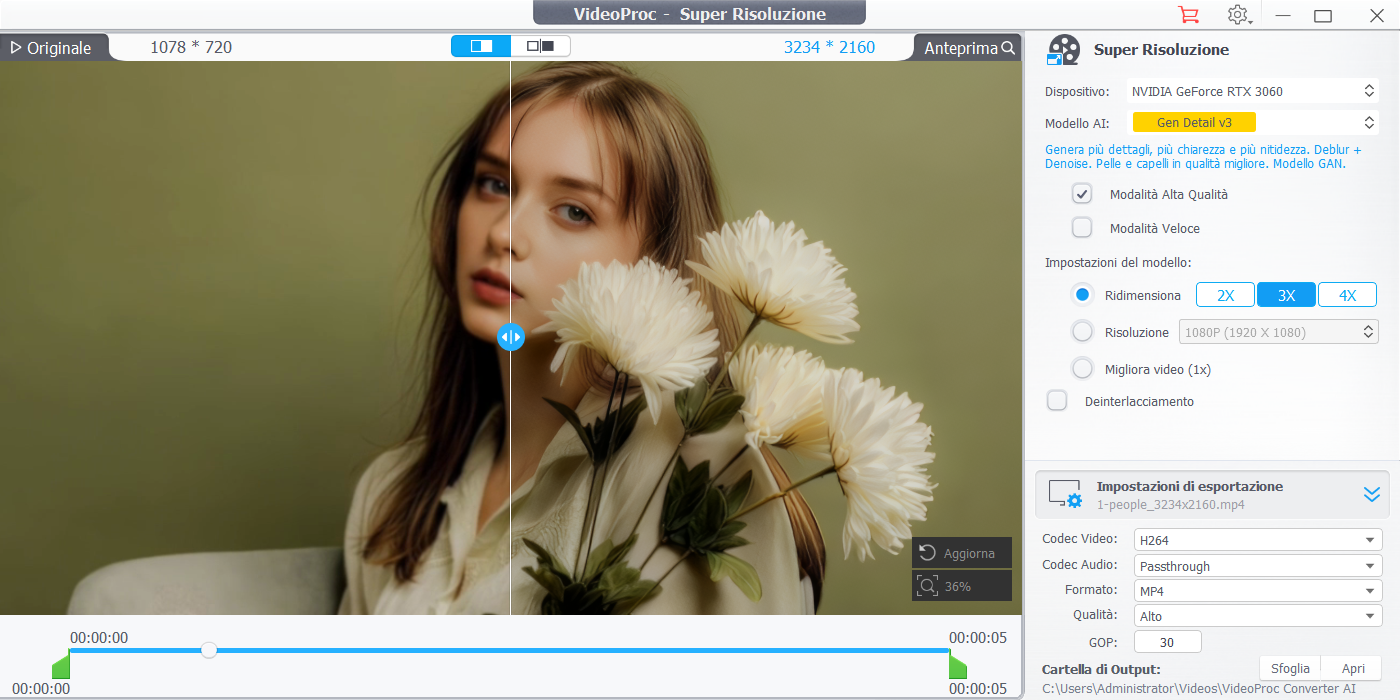The height and width of the screenshot is (700, 1400).
Task: Disable the Modalità Alta Qualità checkbox
Action: point(1082,194)
